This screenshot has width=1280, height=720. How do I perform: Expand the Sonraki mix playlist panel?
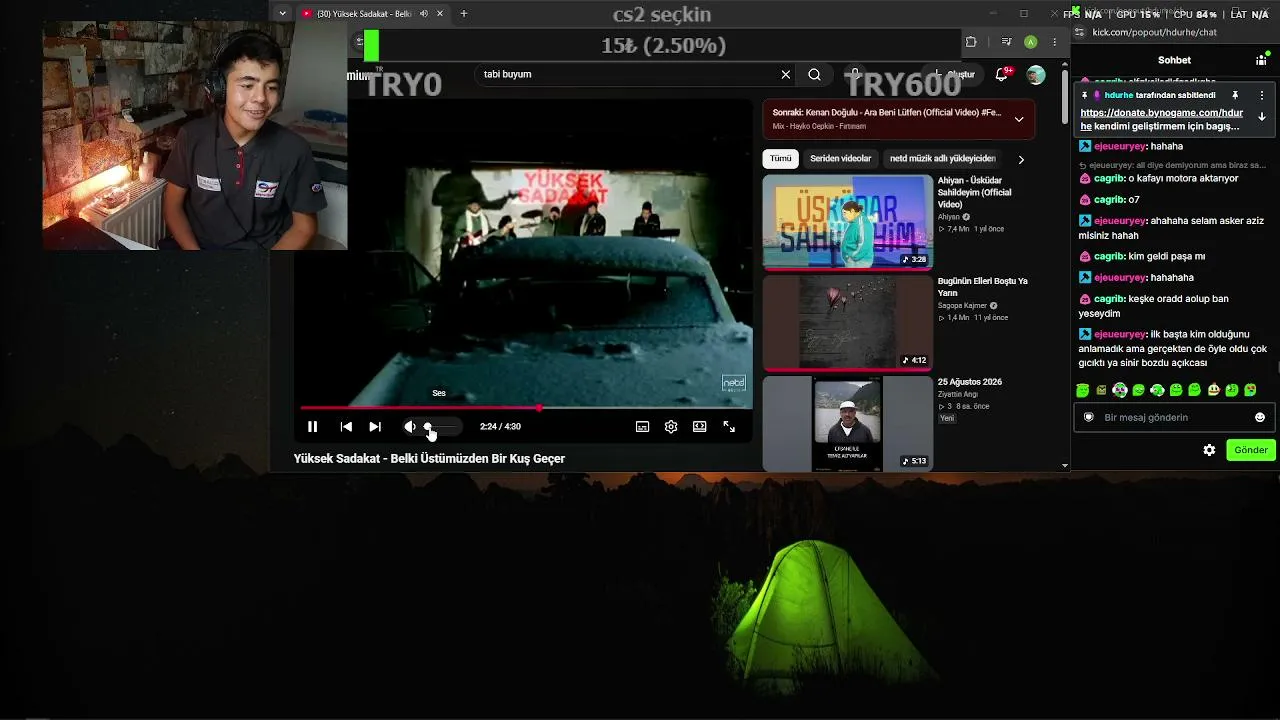[1019, 119]
